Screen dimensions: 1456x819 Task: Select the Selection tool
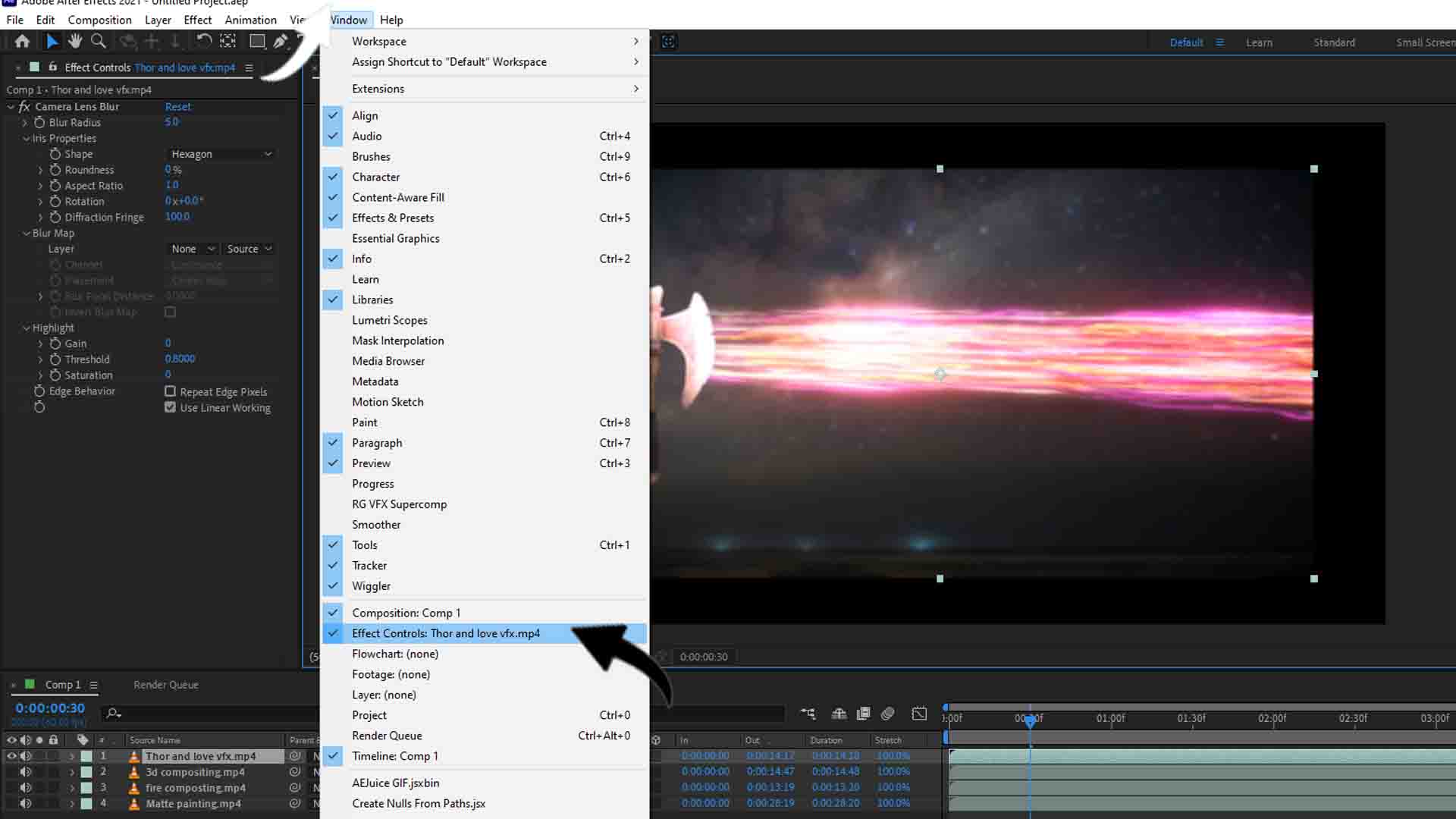pos(52,42)
